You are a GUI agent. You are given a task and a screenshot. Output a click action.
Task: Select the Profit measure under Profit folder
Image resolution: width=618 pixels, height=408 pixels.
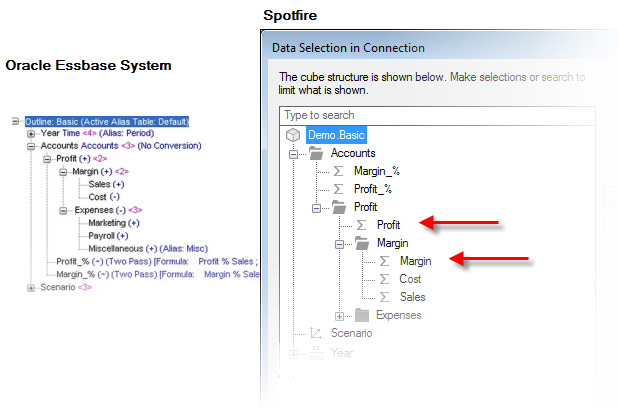click(388, 225)
